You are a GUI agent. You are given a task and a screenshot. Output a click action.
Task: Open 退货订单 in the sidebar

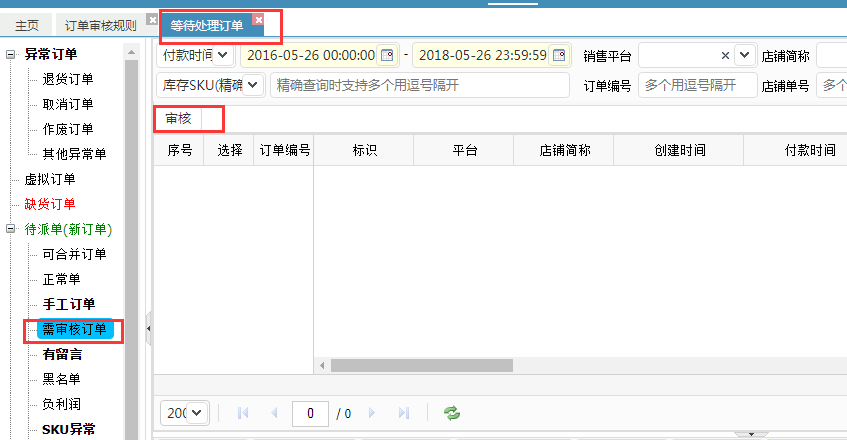coord(68,79)
